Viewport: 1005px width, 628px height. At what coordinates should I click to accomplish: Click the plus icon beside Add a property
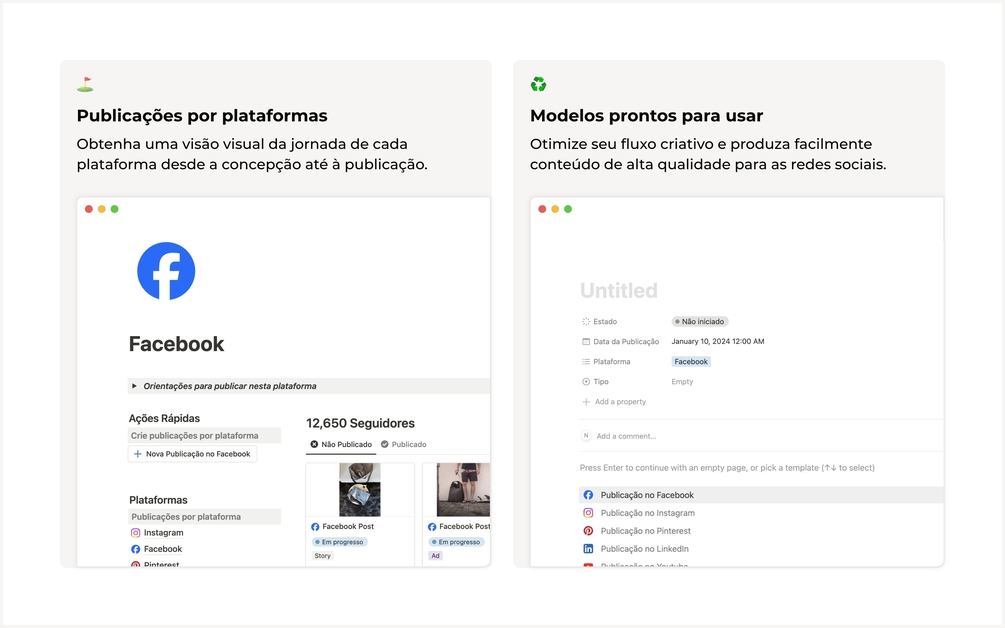click(586, 402)
